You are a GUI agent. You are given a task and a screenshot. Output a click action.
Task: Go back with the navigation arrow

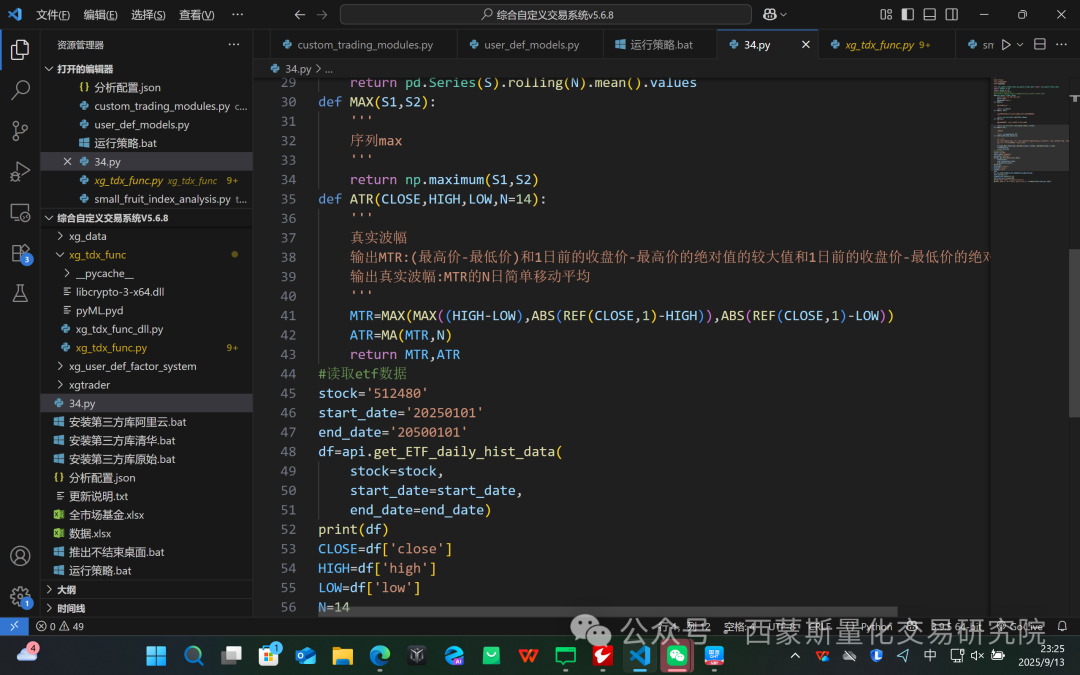pyautogui.click(x=300, y=14)
